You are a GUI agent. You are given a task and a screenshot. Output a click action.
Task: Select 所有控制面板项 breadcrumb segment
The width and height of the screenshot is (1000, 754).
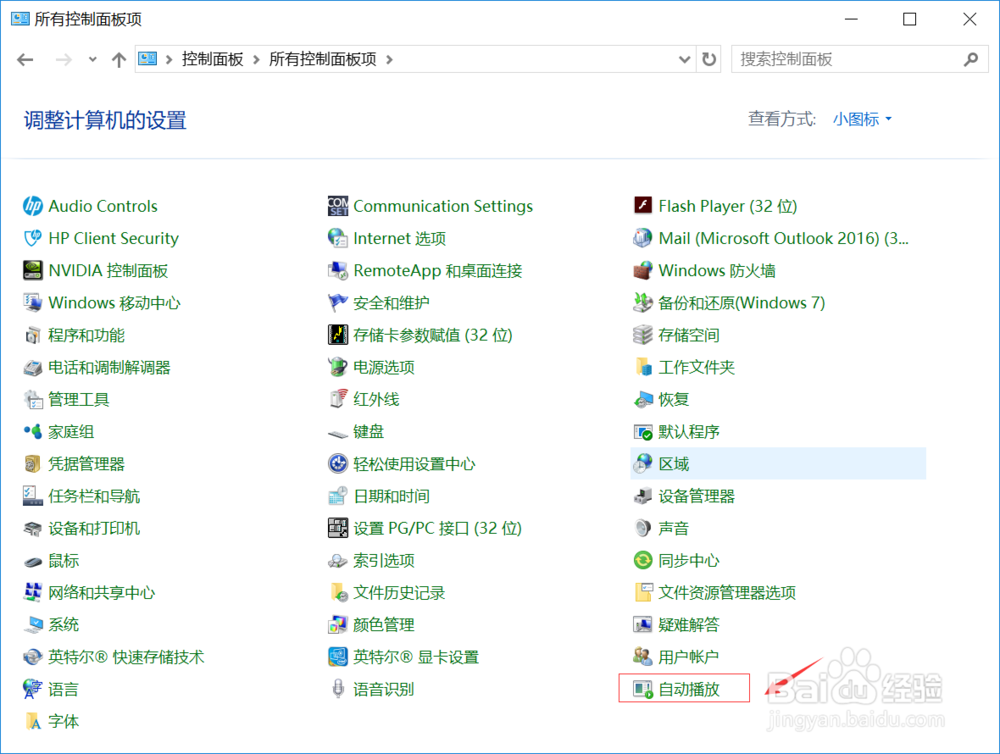[x=323, y=59]
